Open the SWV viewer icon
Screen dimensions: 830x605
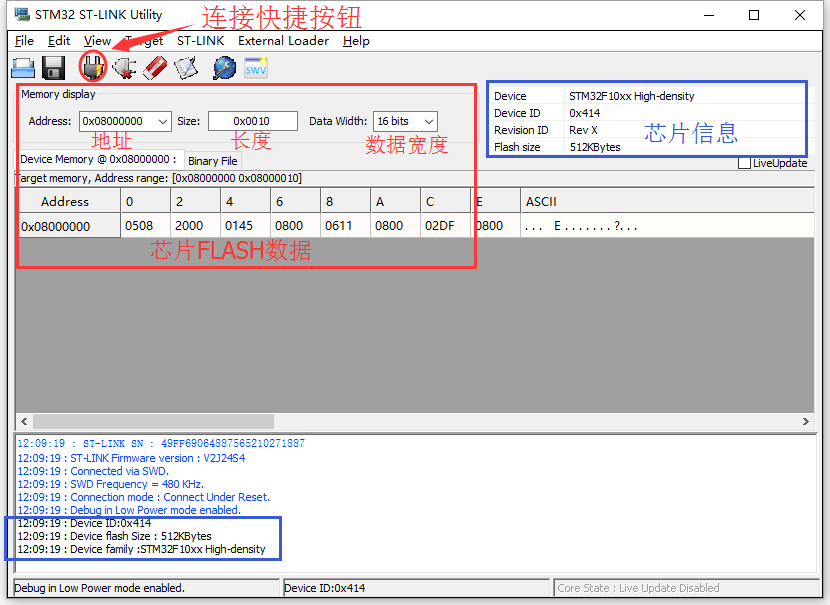(x=256, y=68)
